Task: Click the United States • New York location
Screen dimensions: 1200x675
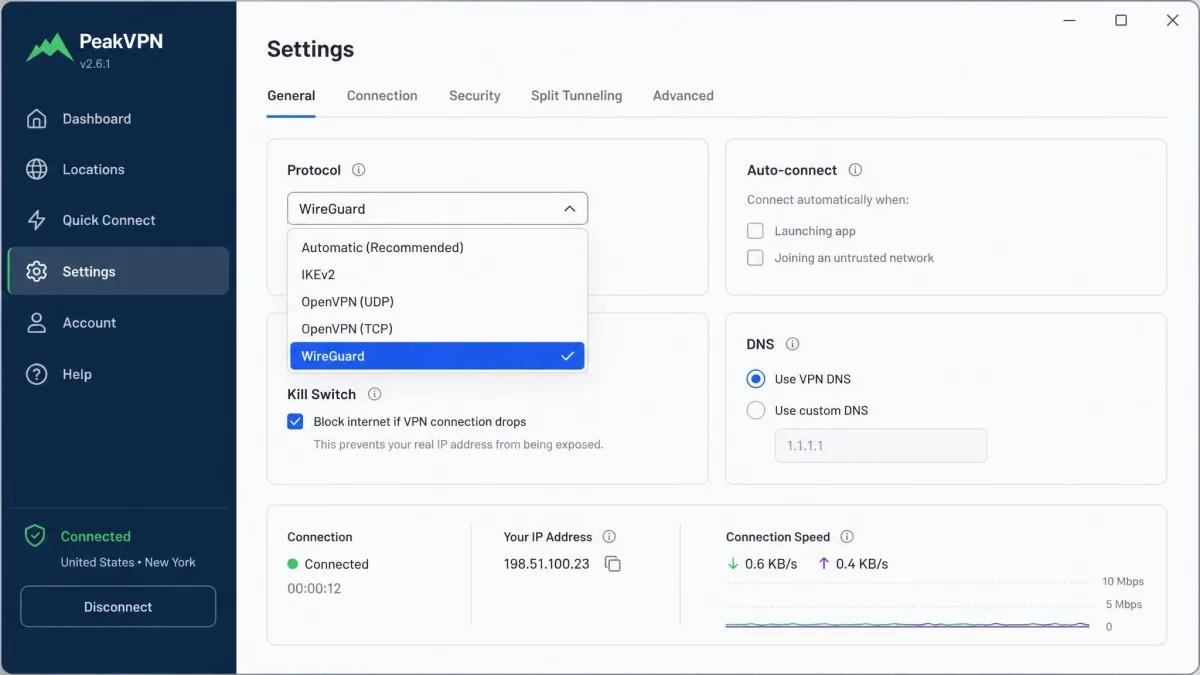Action: pos(128,563)
